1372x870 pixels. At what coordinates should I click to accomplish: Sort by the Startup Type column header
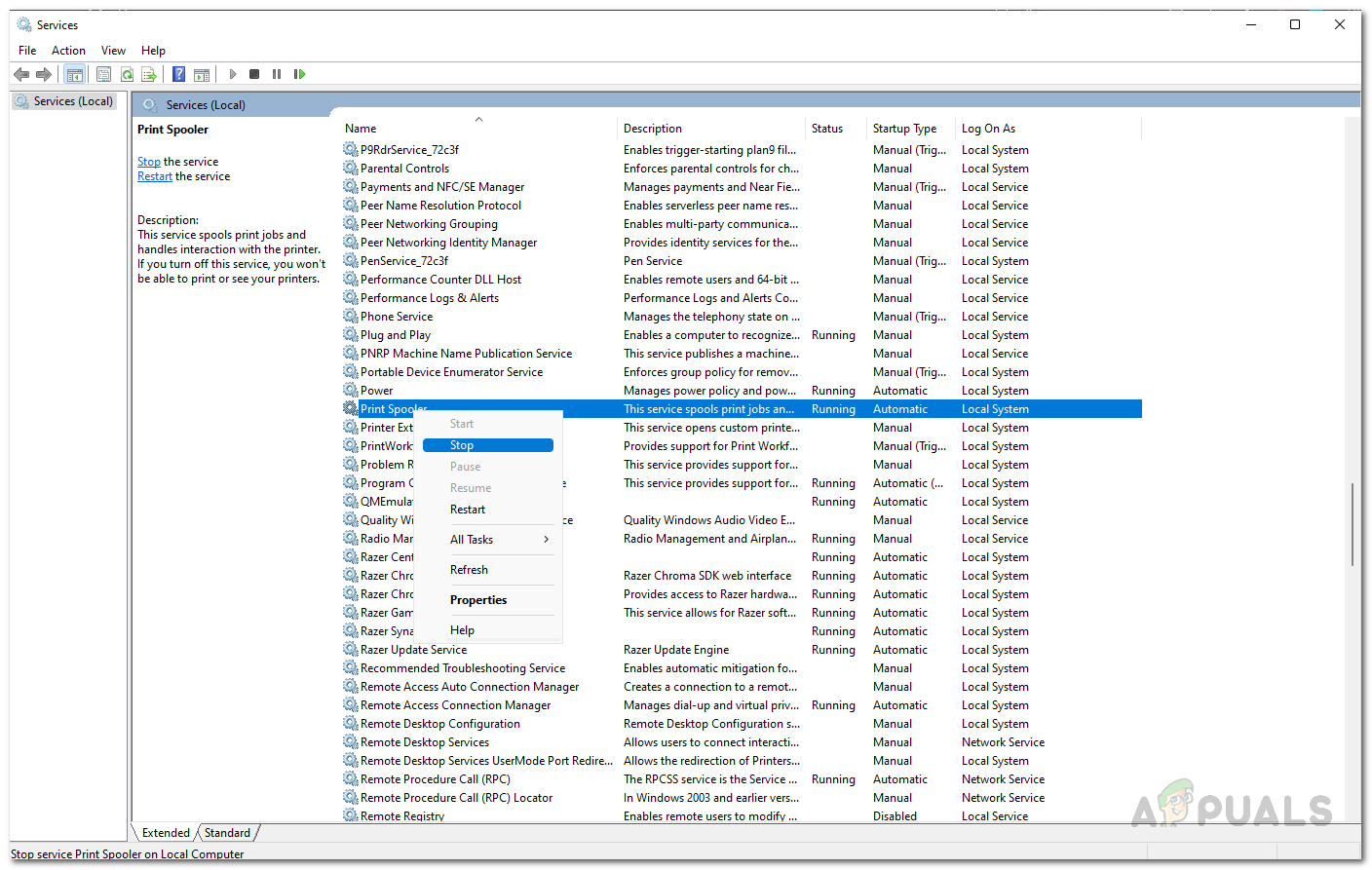click(904, 129)
